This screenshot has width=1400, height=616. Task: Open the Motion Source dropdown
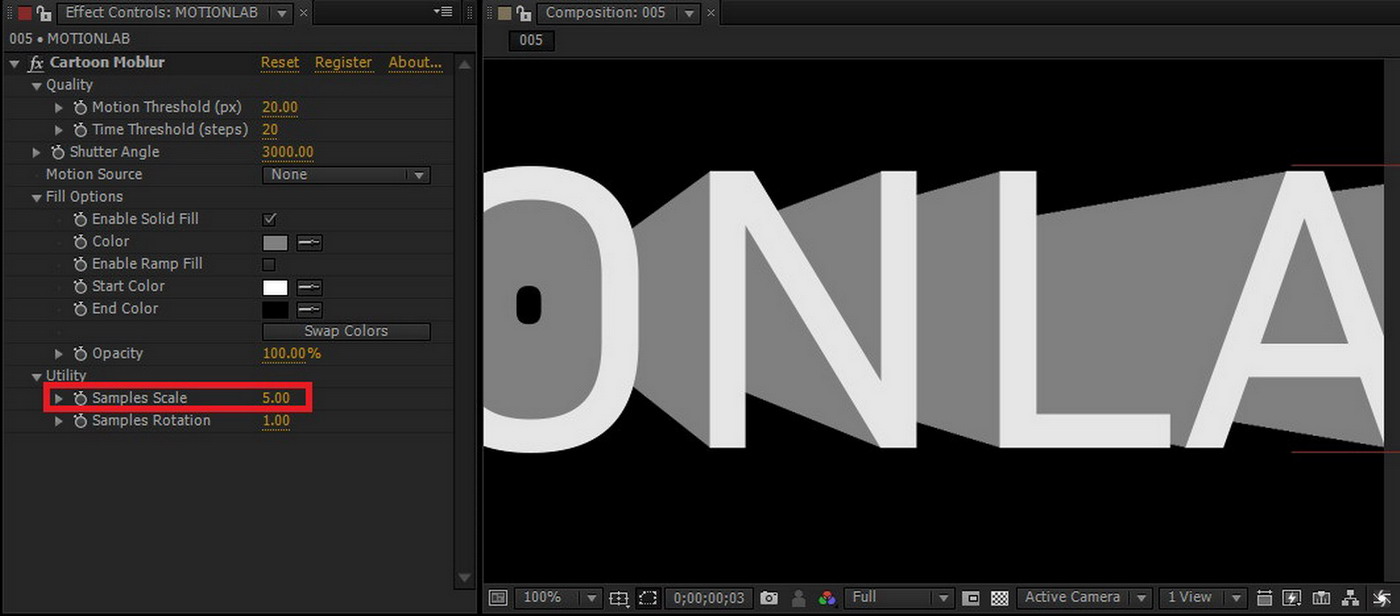point(346,175)
